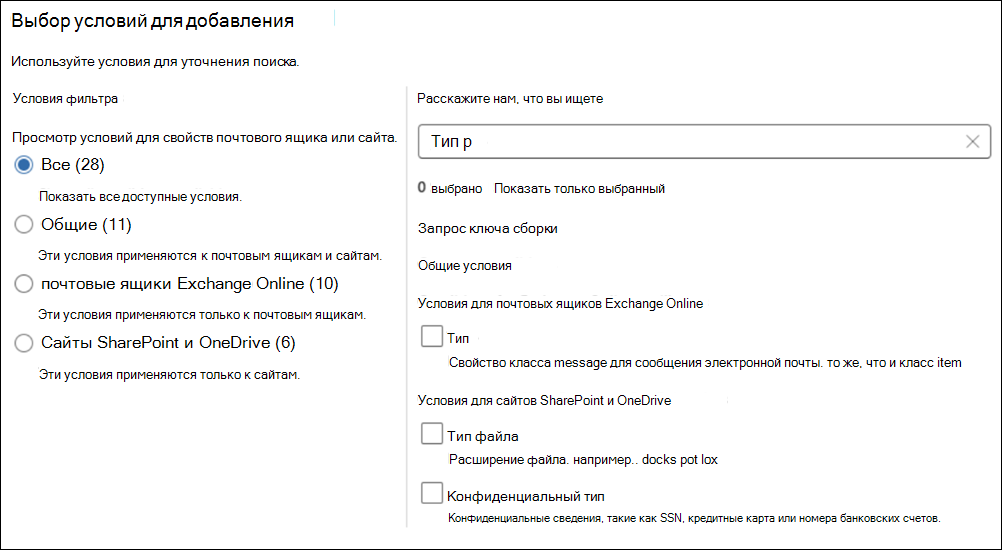Select the 'Все (28)' radio button
The width and height of the screenshot is (1002, 550).
[24, 165]
